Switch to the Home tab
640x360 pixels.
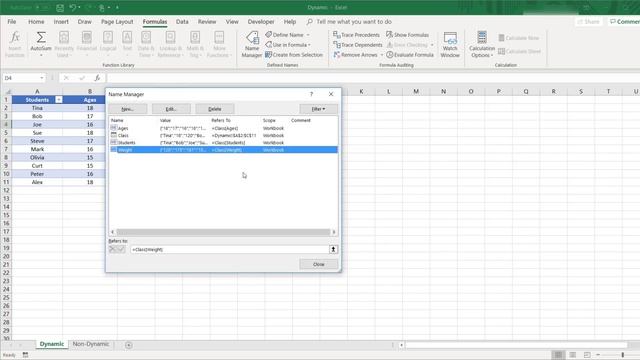pyautogui.click(x=36, y=22)
